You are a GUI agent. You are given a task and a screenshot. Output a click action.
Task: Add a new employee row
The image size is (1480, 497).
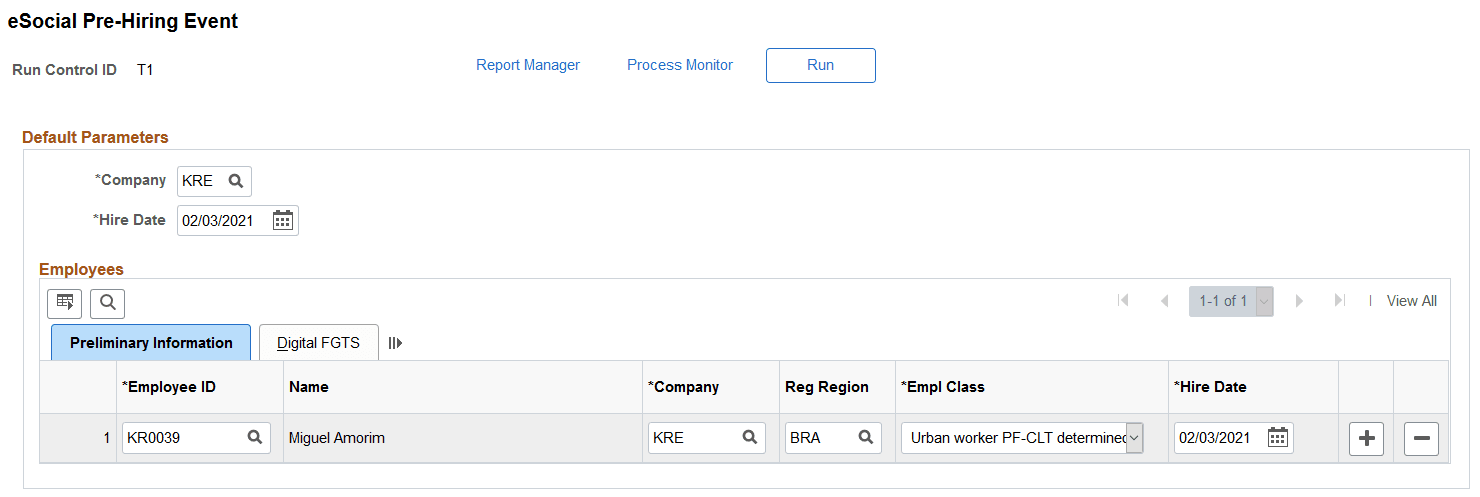pos(1366,438)
